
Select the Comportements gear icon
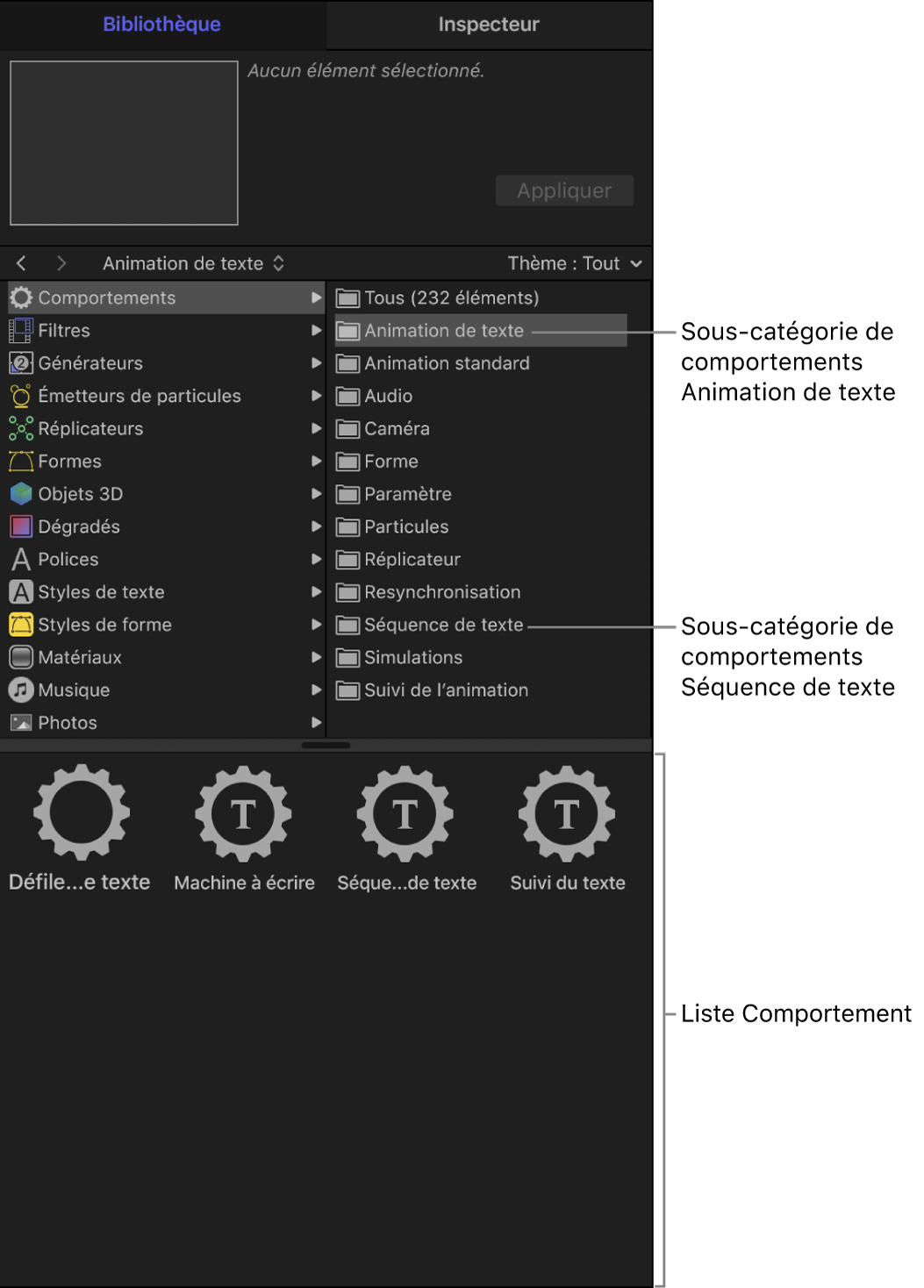tap(21, 298)
